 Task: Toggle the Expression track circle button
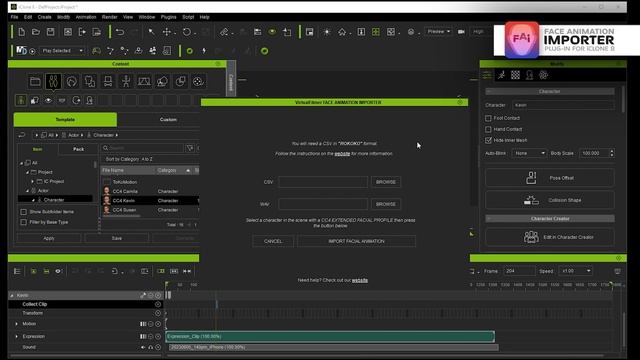(x=158, y=336)
